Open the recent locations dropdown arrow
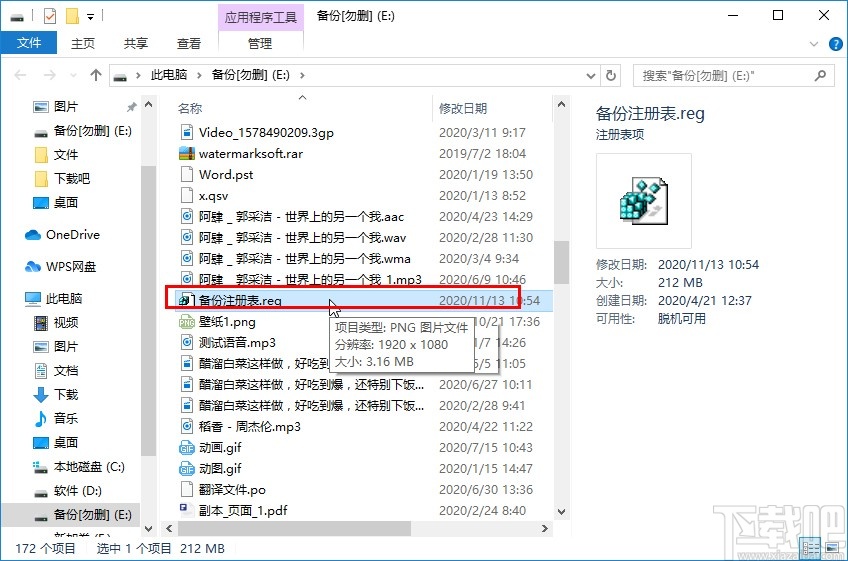848x561 pixels. [x=74, y=76]
